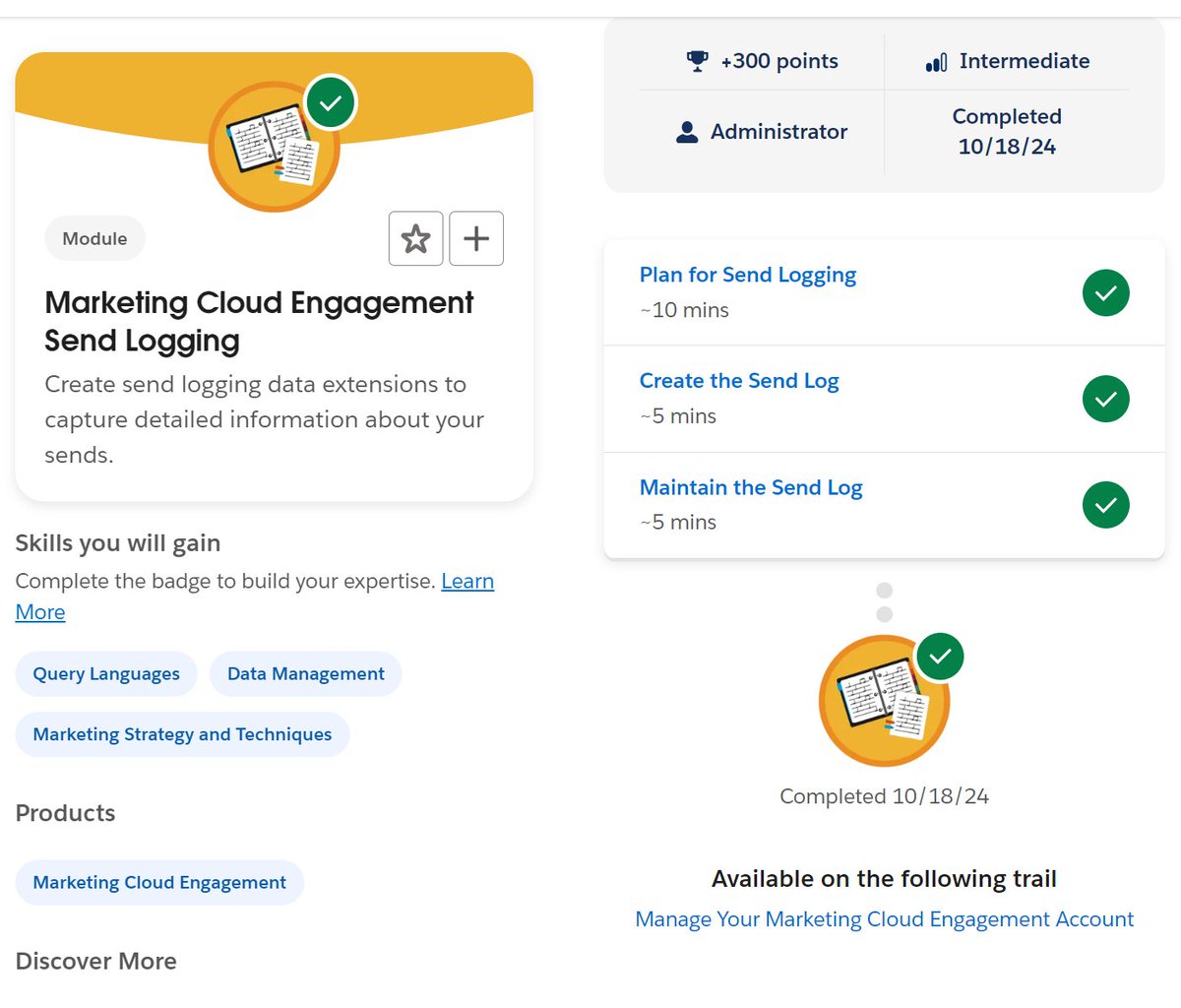Click the Products heading

click(65, 813)
